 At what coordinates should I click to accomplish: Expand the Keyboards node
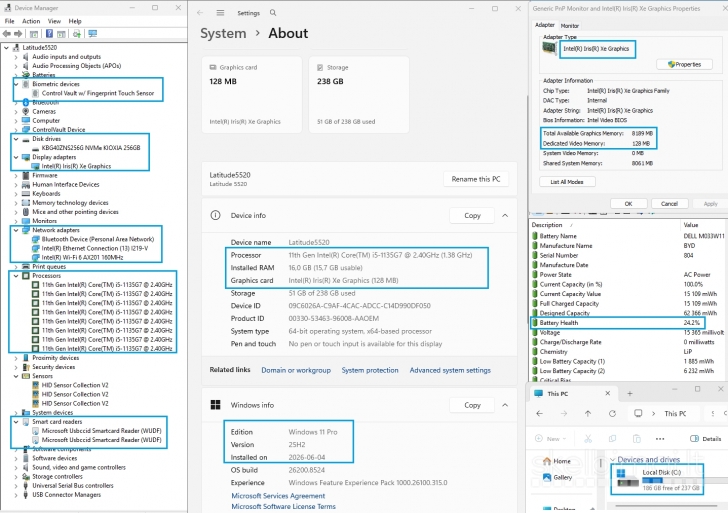tap(16, 194)
